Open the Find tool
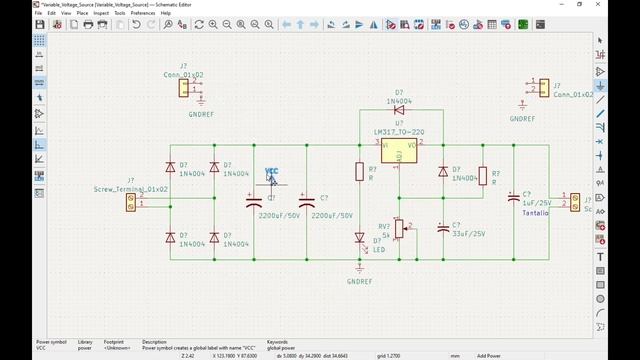This screenshot has height=360, width=640. pos(168,24)
